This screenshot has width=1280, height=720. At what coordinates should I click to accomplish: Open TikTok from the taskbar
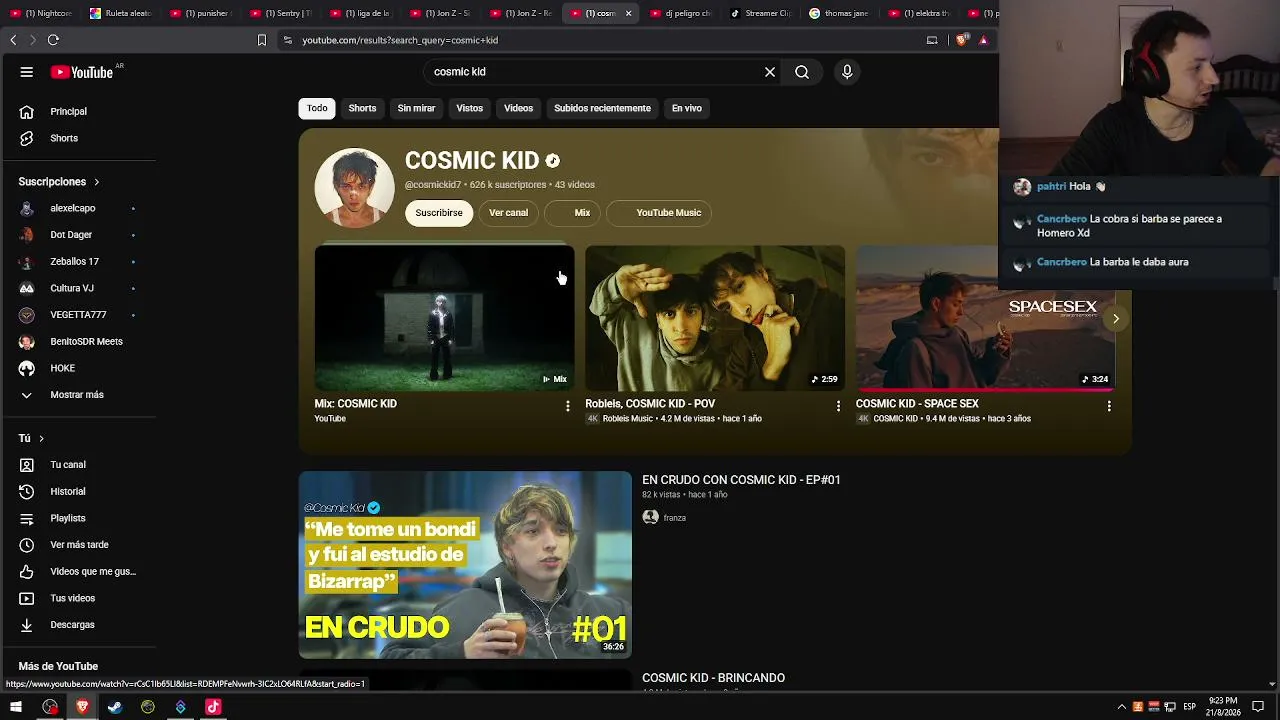[213, 707]
